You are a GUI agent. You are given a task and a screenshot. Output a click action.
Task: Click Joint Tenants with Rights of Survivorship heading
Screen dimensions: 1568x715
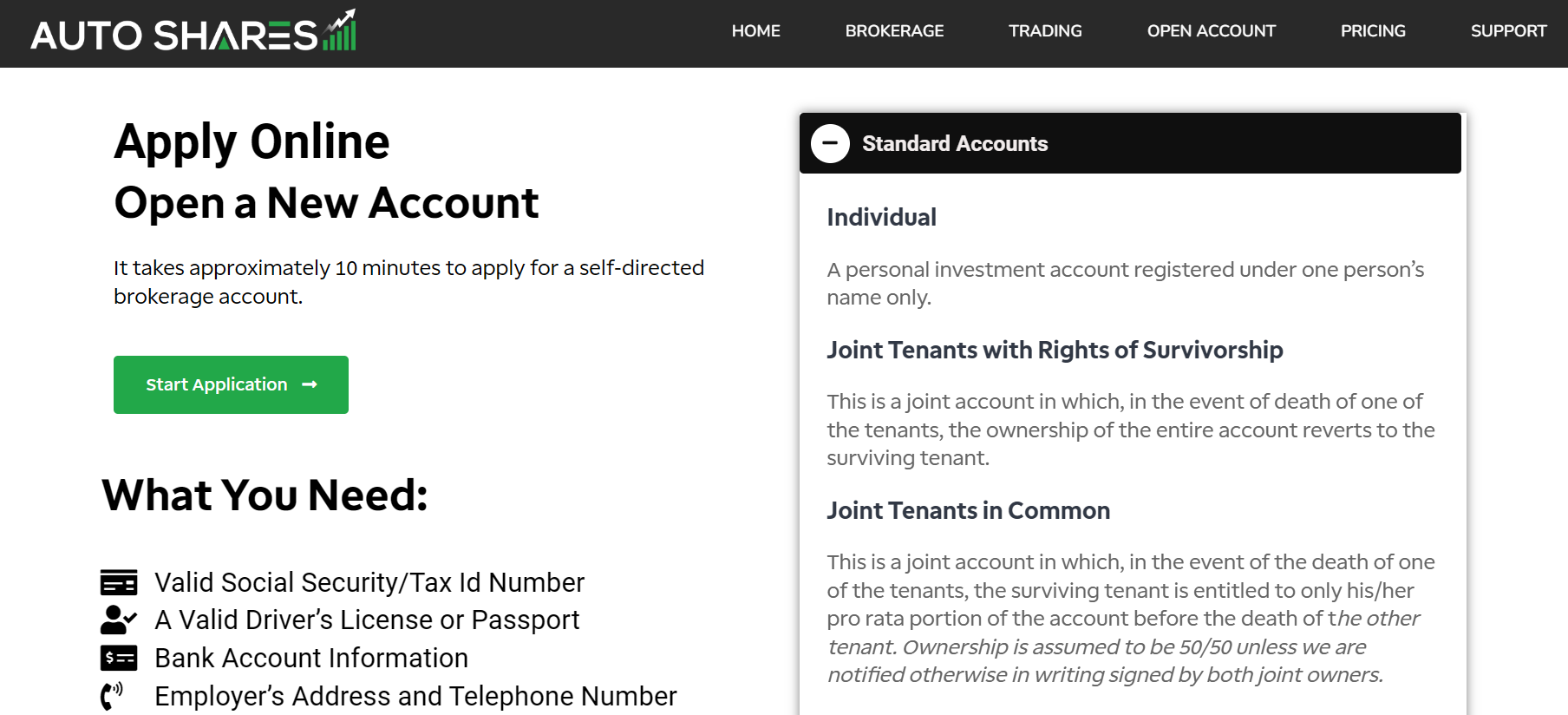coord(1055,350)
